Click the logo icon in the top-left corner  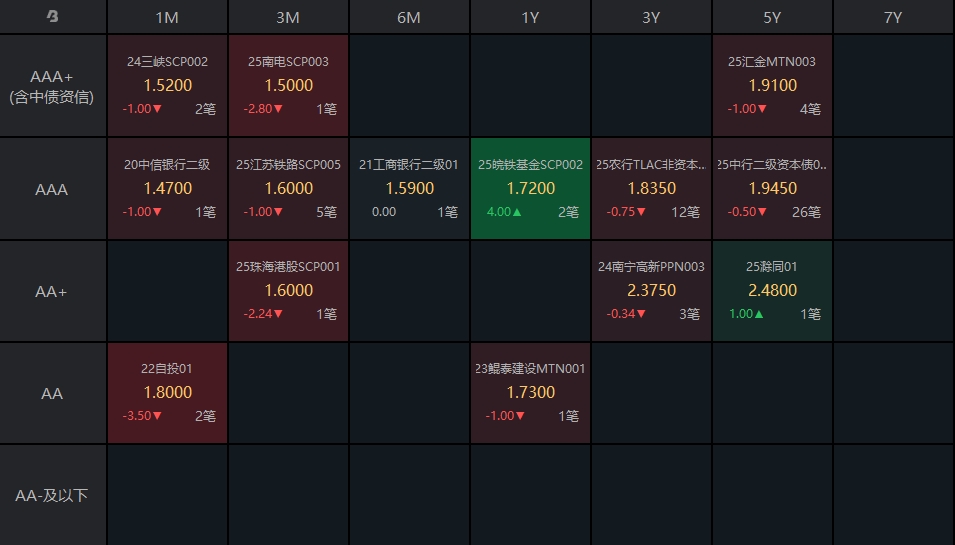click(x=52, y=17)
